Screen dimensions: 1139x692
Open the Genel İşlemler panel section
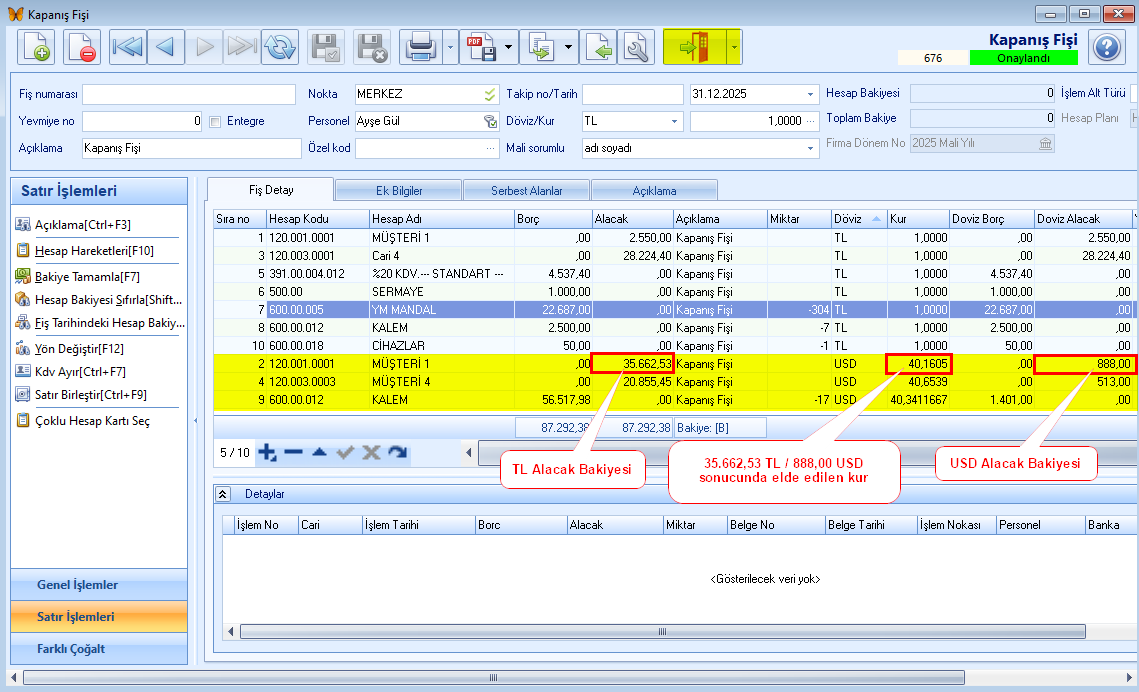pos(78,585)
